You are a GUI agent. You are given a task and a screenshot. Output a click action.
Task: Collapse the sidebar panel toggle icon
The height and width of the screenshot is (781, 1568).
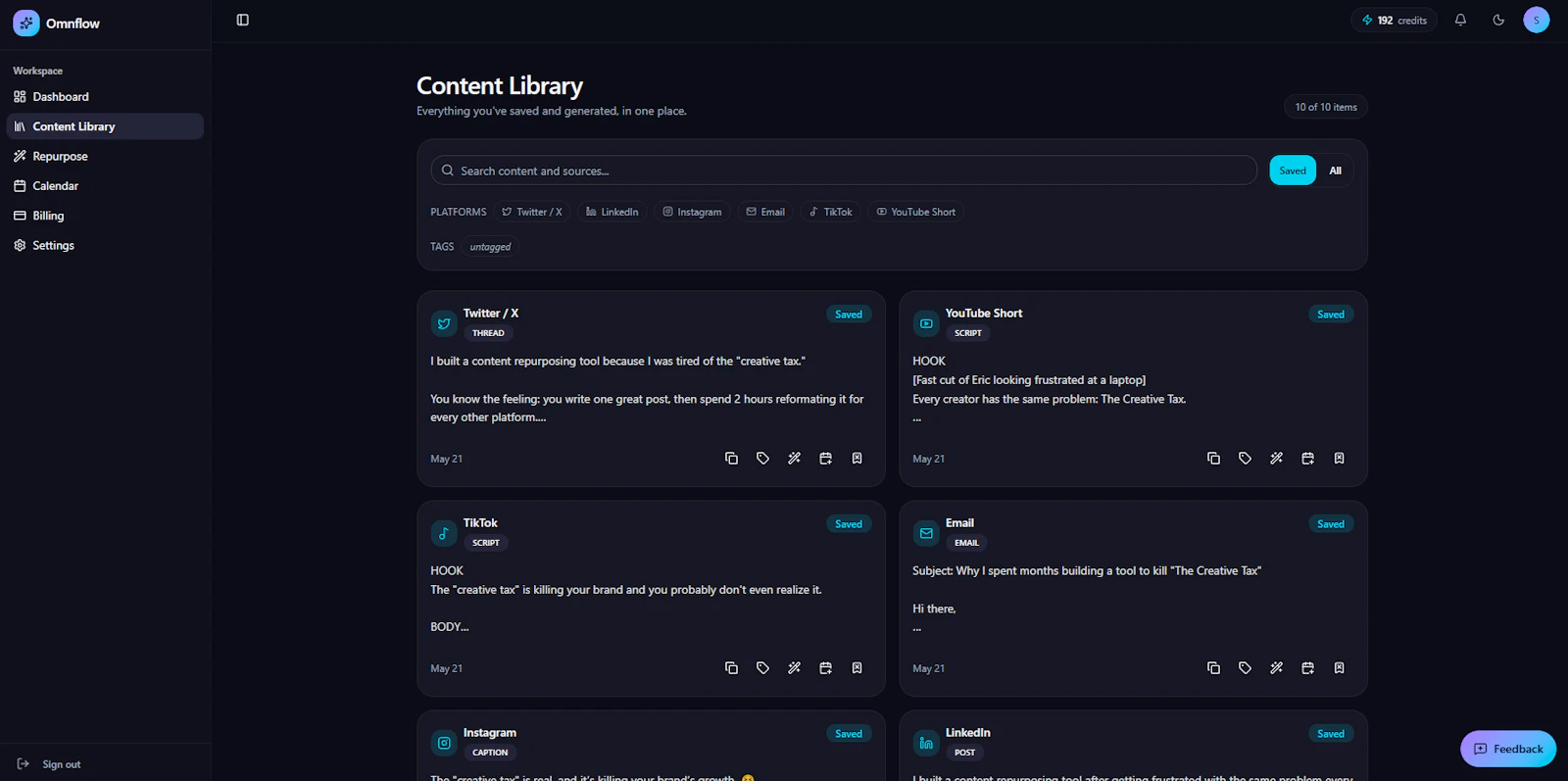[243, 20]
